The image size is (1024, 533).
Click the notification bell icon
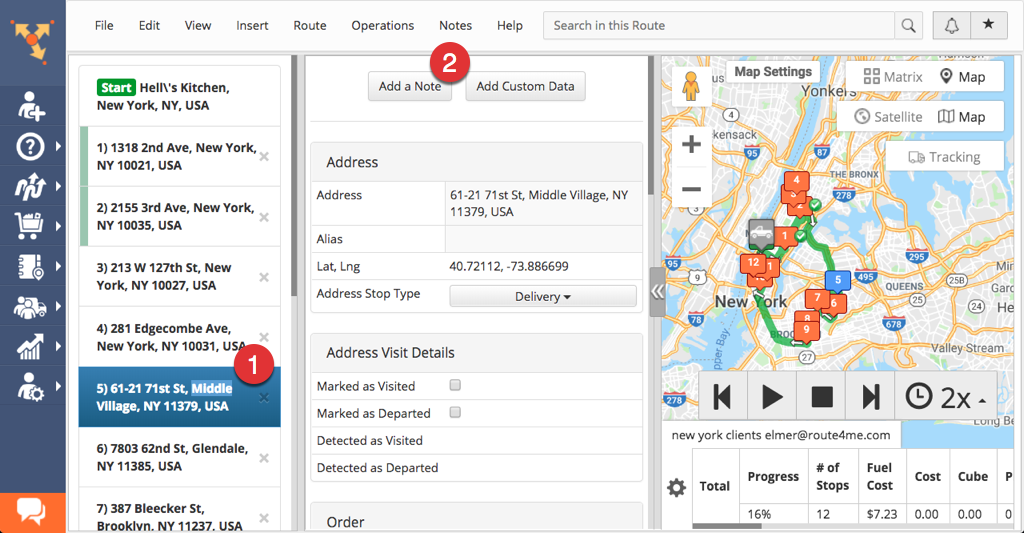pyautogui.click(x=952, y=25)
